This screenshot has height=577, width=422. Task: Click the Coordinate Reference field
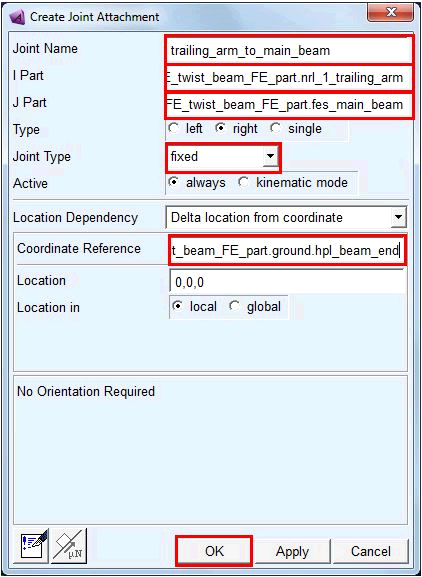point(287,250)
